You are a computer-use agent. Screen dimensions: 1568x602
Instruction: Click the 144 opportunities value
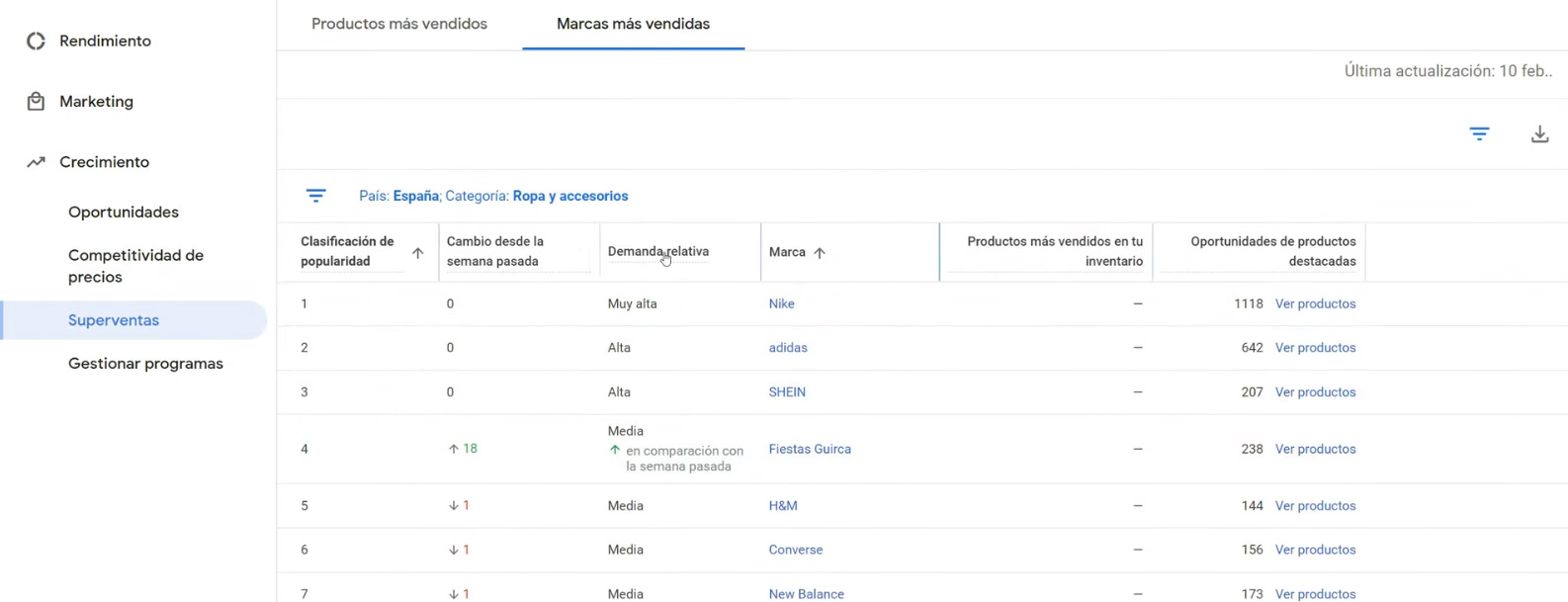point(1252,506)
